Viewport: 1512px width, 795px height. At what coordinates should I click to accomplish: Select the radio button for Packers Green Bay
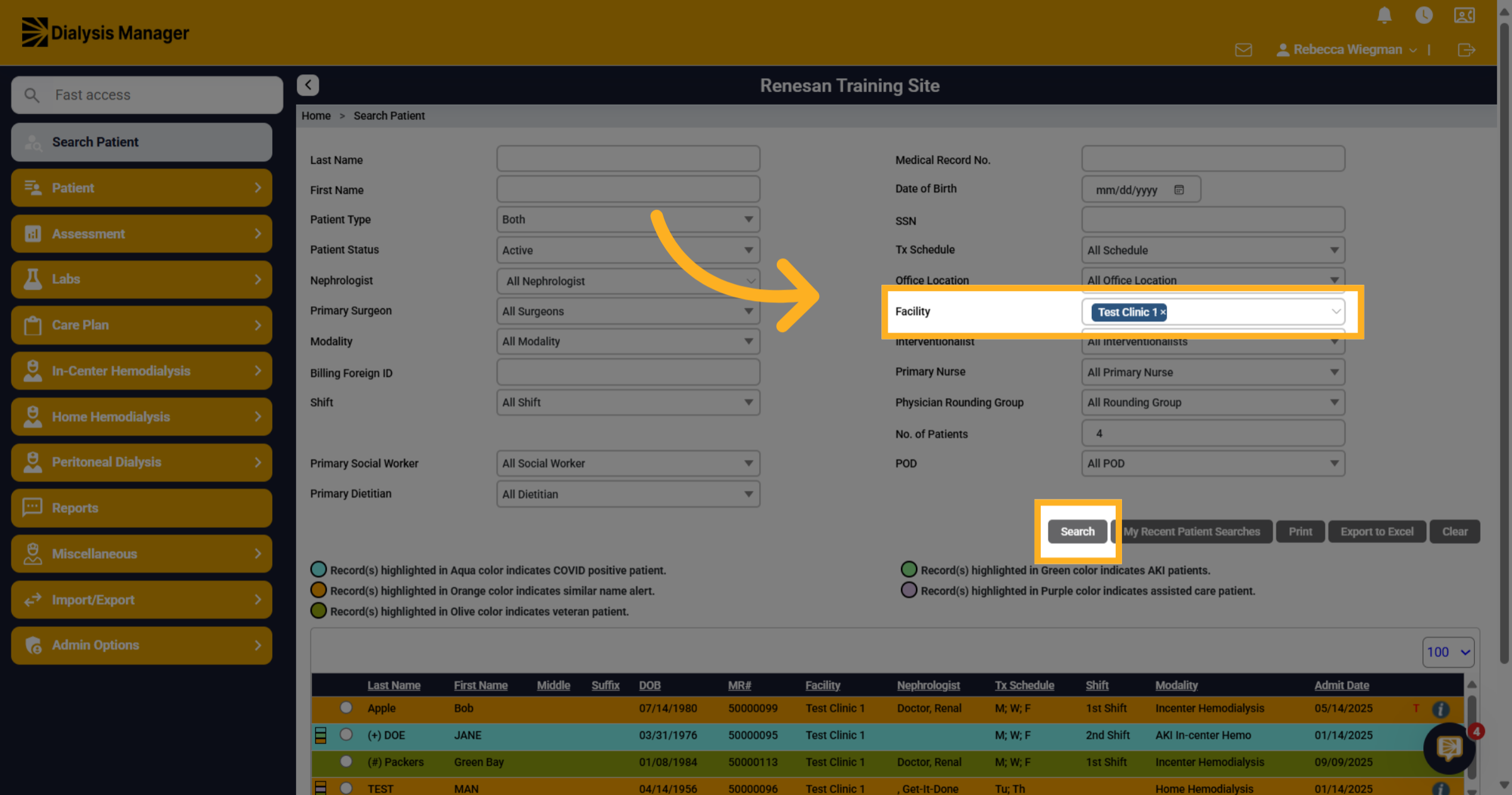pos(346,762)
